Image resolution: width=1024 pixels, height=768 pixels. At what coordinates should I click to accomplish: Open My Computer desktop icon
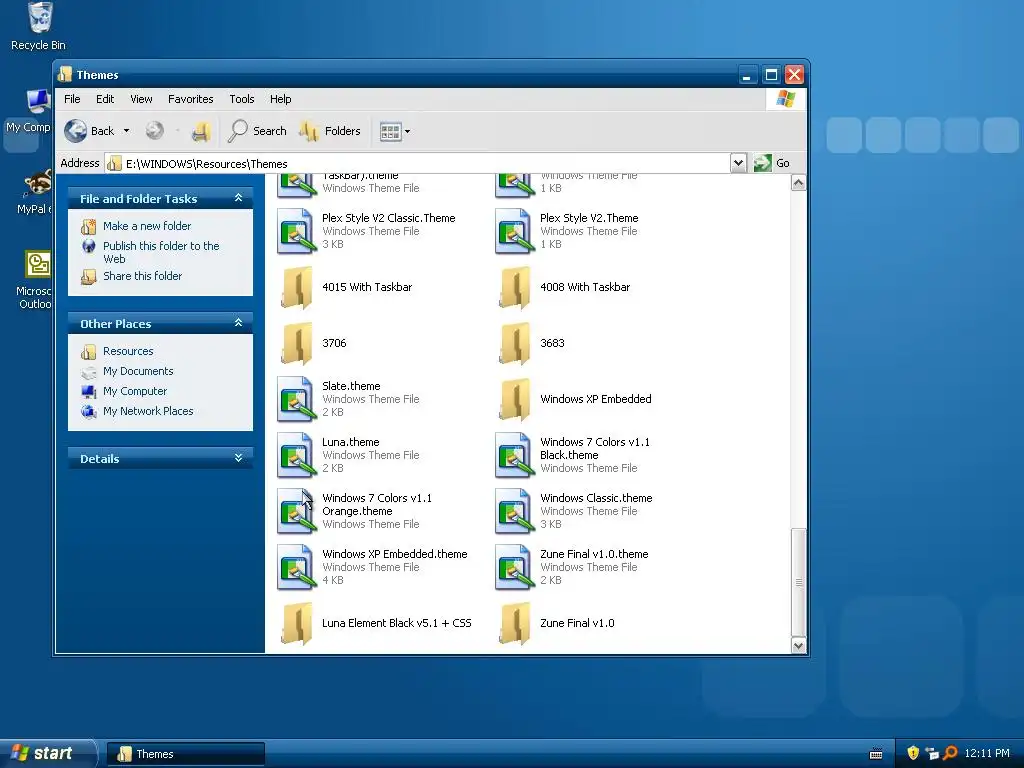click(x=28, y=112)
